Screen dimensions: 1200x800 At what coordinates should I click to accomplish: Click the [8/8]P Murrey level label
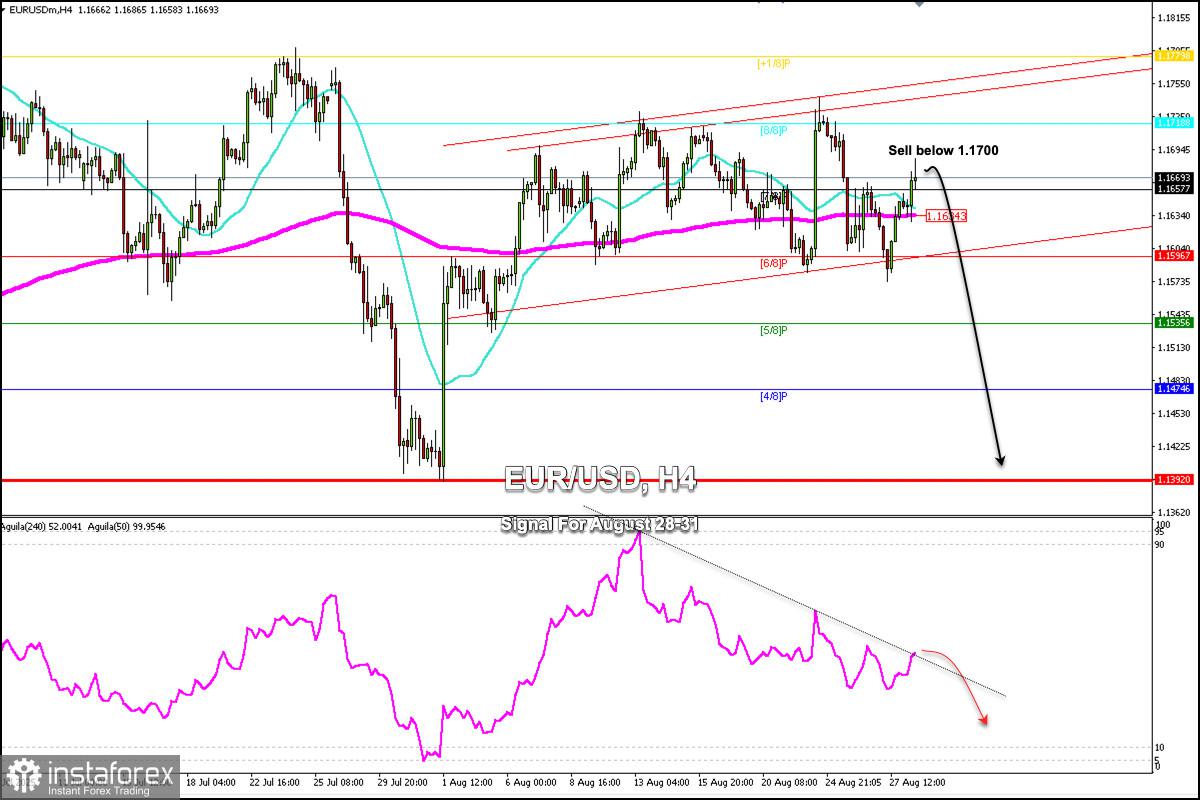point(772,130)
